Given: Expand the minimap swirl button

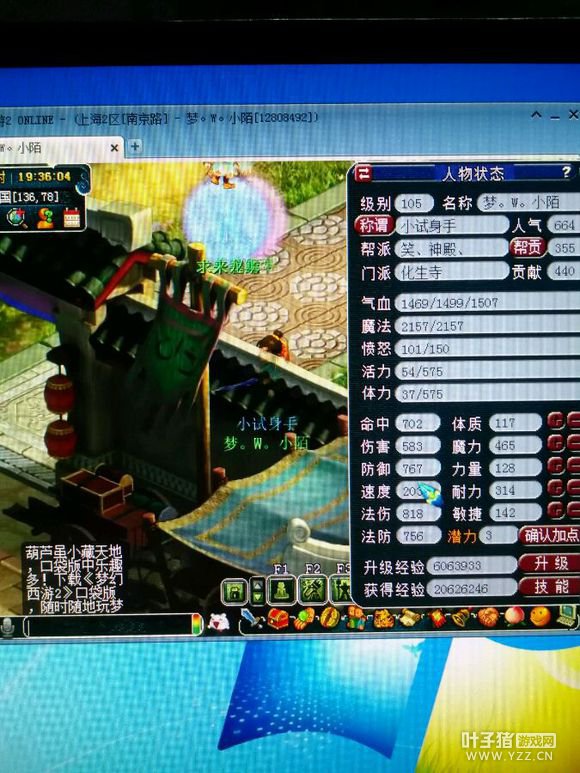Looking at the screenshot, I should pos(84,183).
